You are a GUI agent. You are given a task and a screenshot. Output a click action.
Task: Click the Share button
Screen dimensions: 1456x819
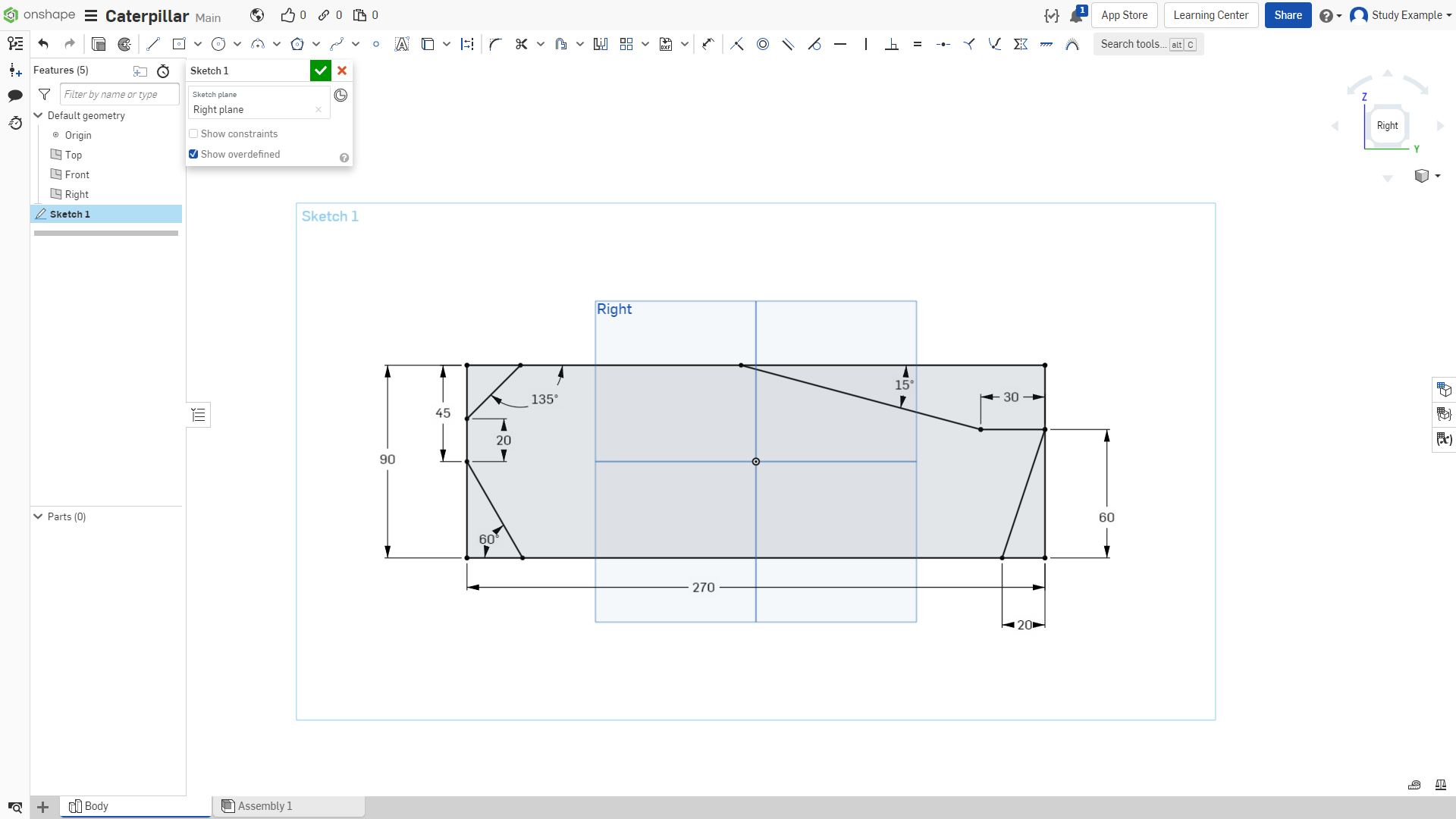(1288, 15)
